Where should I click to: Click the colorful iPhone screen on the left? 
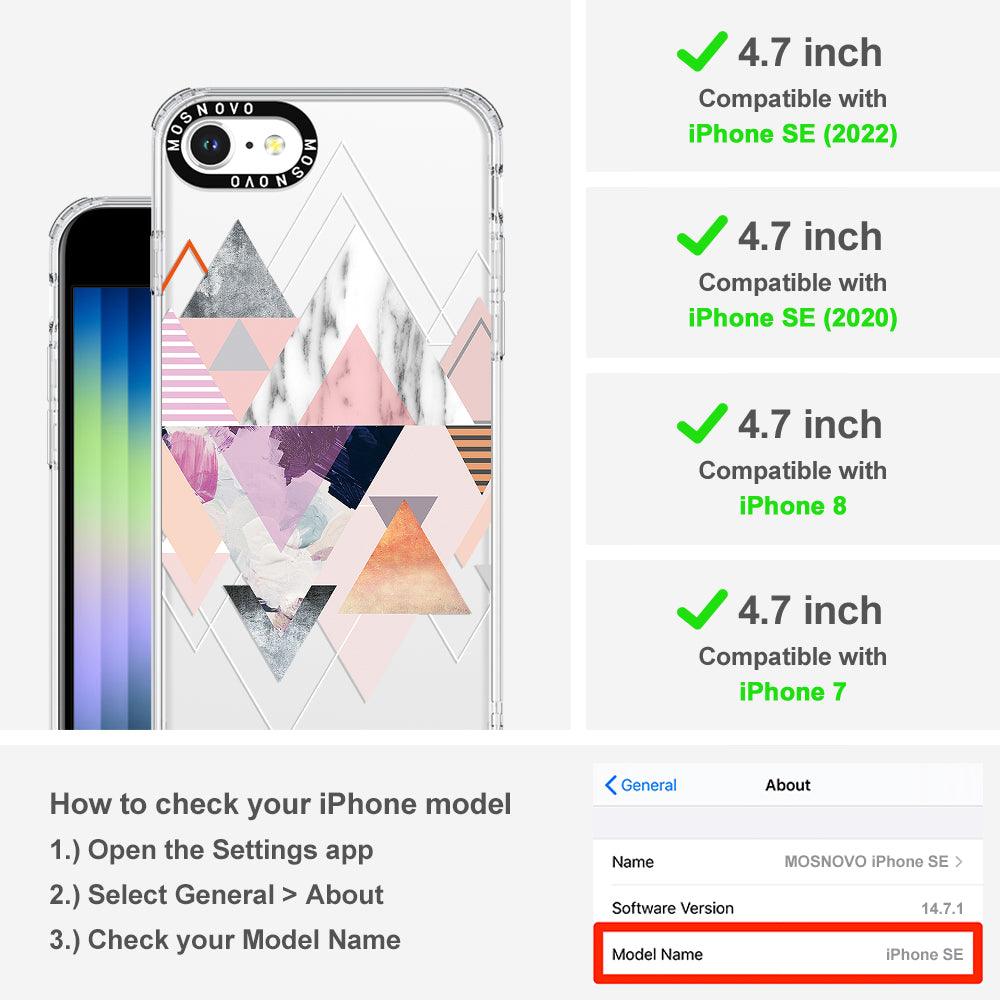112,507
